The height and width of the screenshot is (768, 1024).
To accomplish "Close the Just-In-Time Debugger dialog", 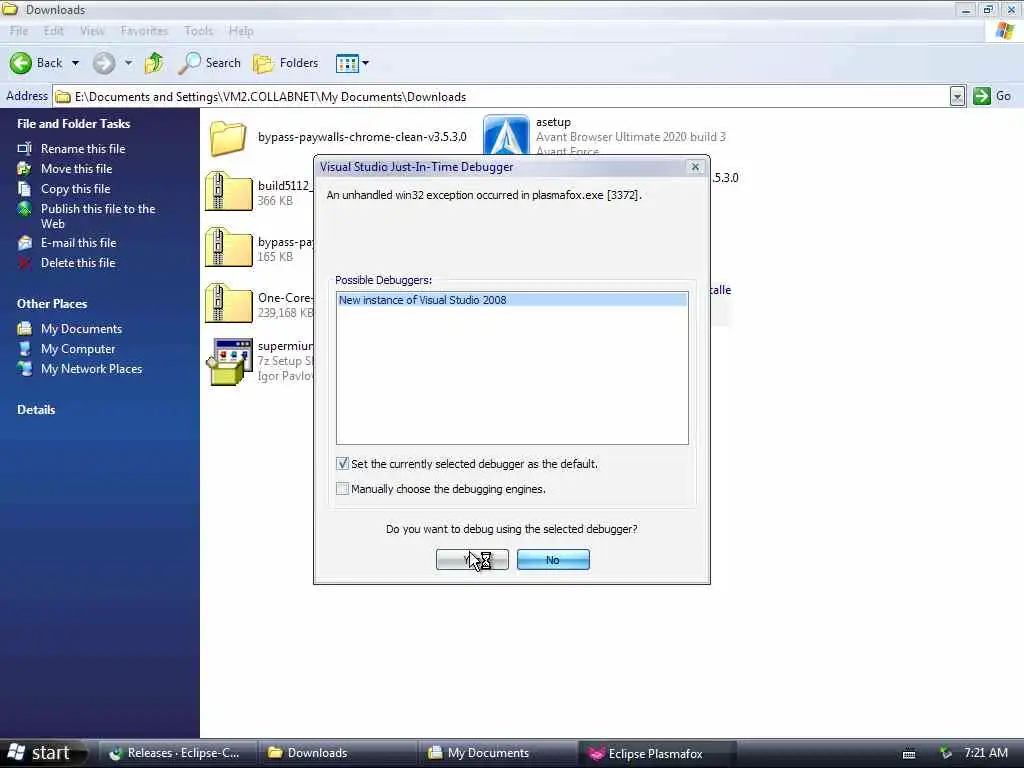I will pyautogui.click(x=695, y=167).
